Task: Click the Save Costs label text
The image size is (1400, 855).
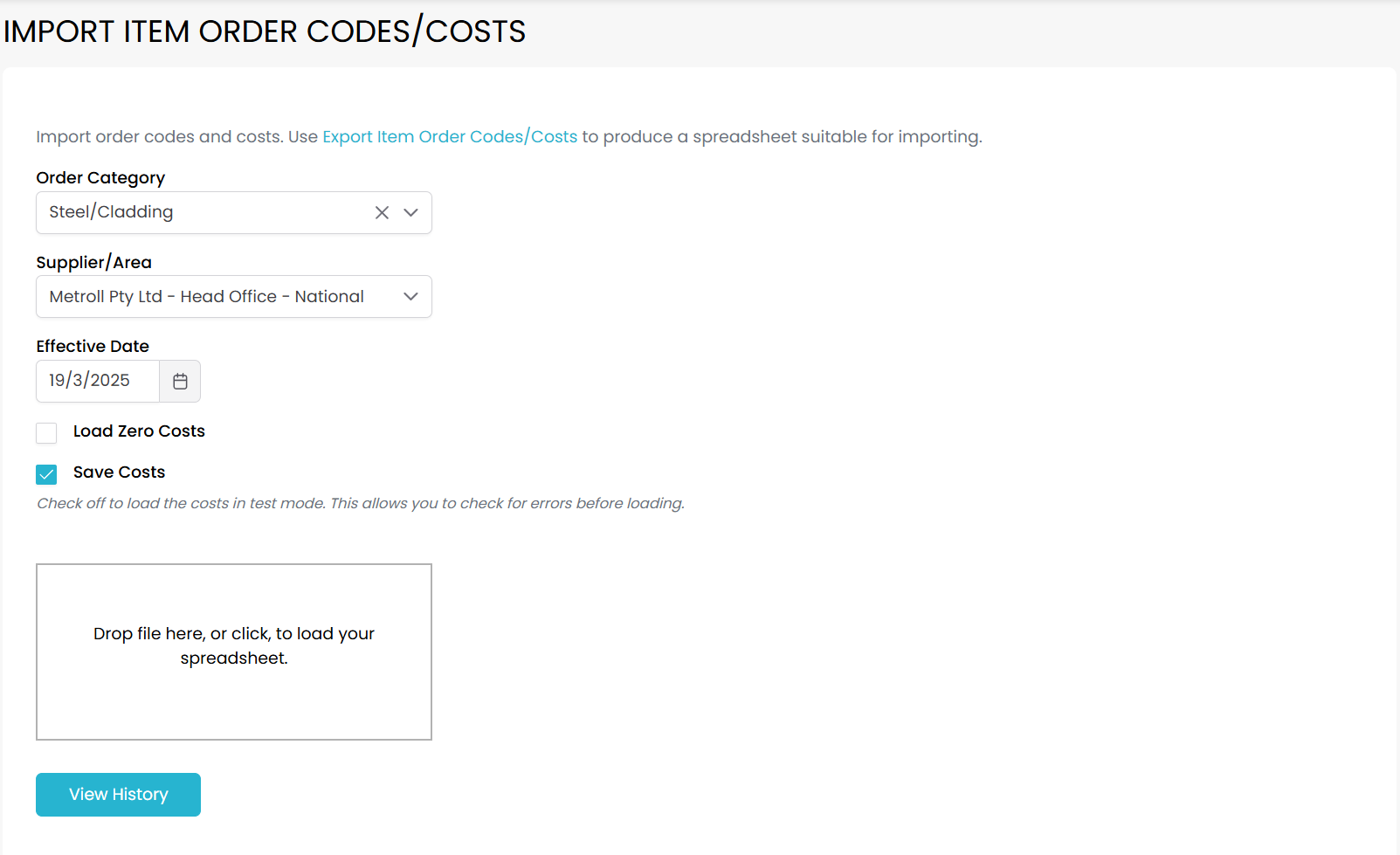Action: (119, 472)
